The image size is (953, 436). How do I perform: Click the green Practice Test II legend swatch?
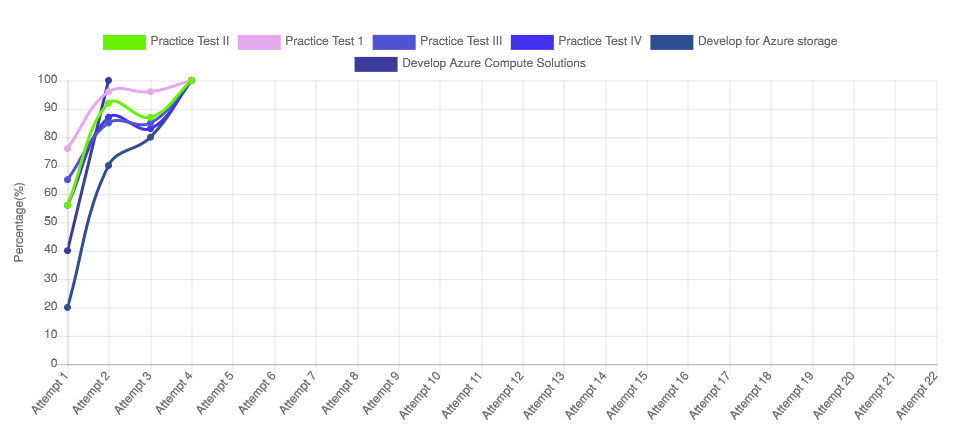pos(124,42)
